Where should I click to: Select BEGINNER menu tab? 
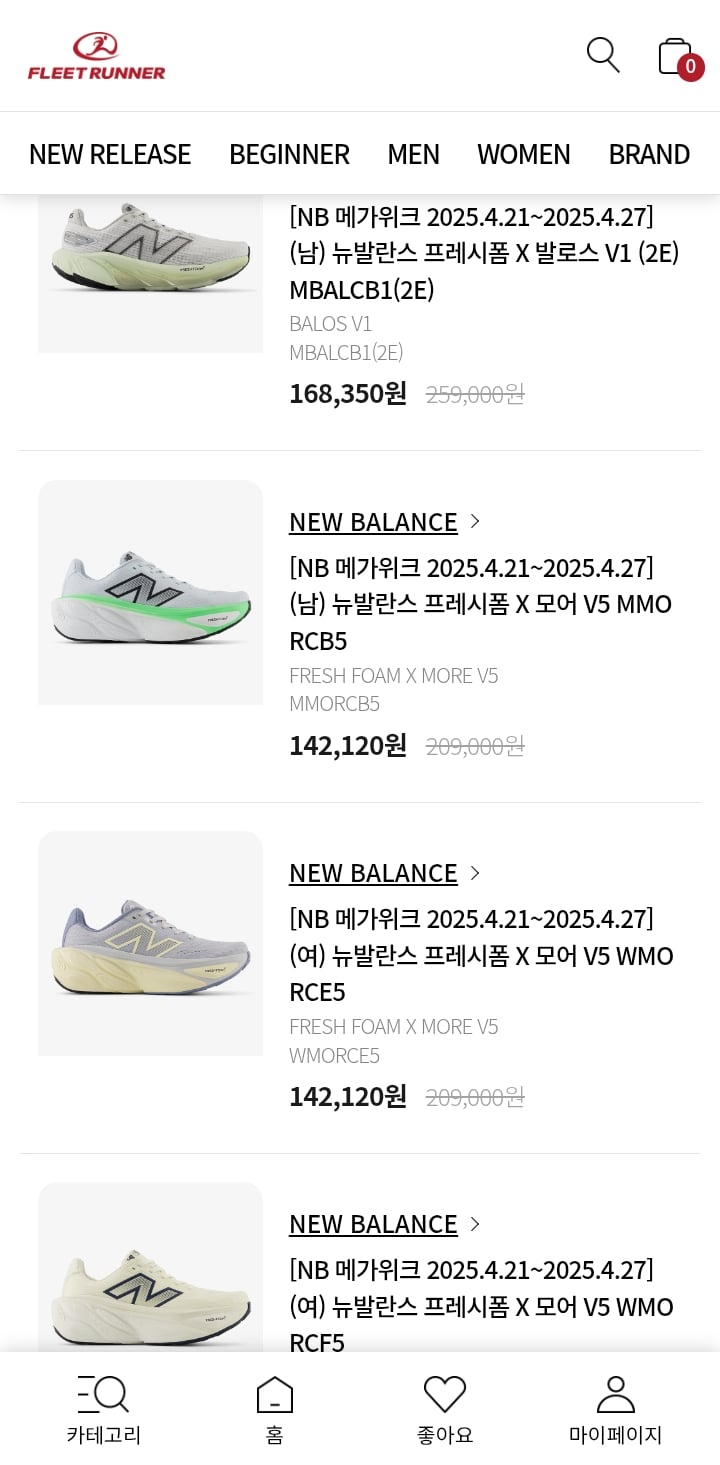pyautogui.click(x=289, y=154)
